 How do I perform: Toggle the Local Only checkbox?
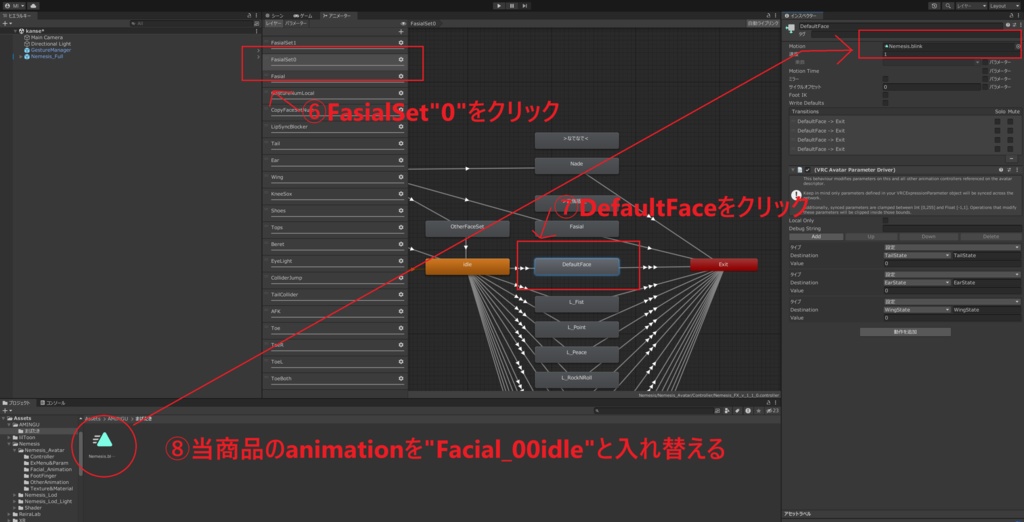pyautogui.click(x=886, y=221)
